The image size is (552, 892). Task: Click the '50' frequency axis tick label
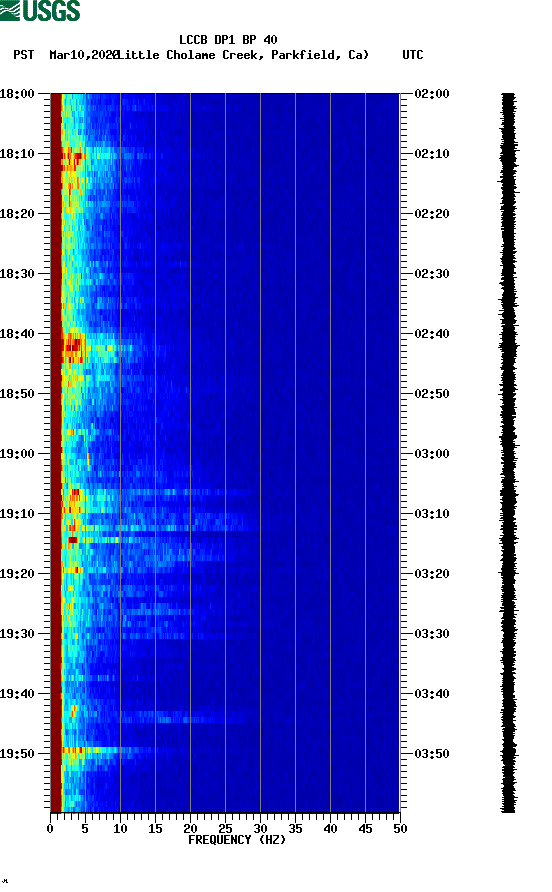pos(401,829)
